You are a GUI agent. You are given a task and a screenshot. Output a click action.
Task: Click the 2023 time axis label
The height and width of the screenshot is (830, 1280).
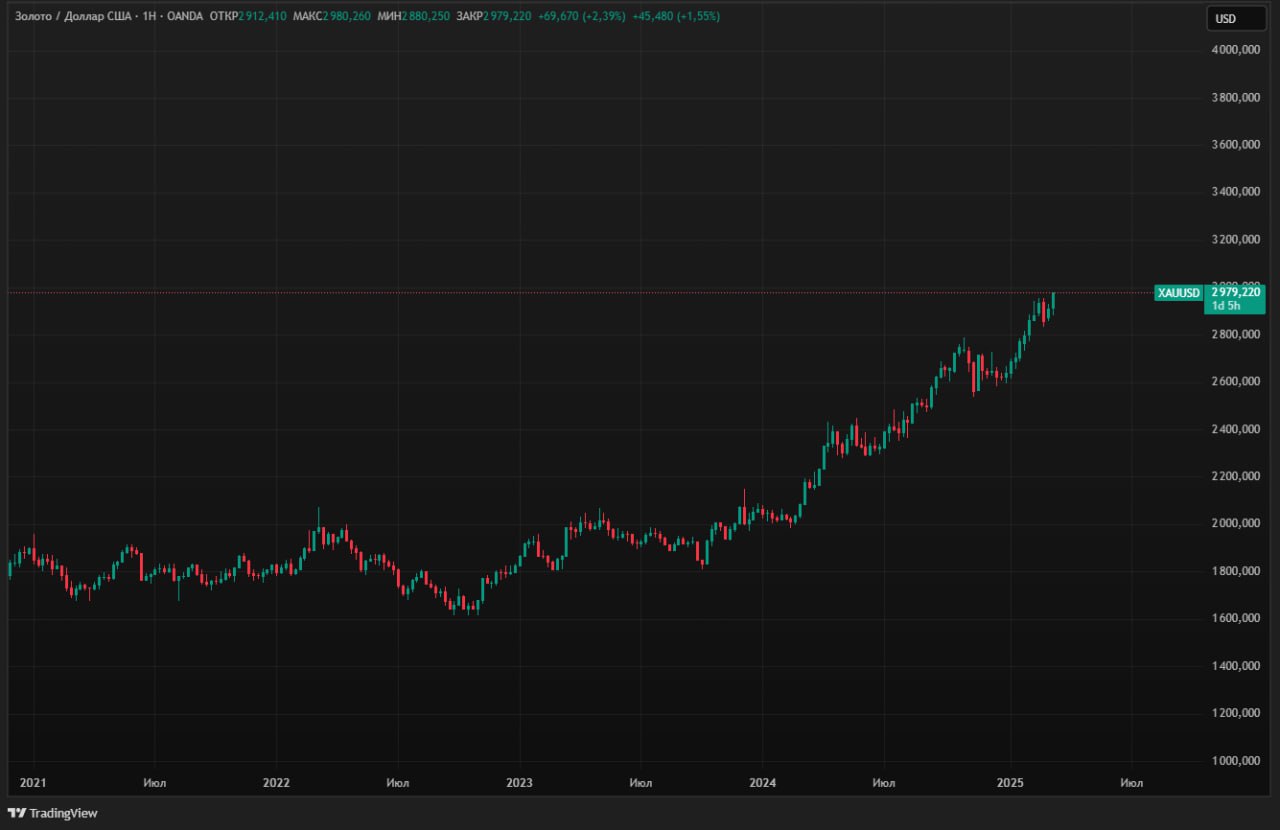tap(519, 783)
